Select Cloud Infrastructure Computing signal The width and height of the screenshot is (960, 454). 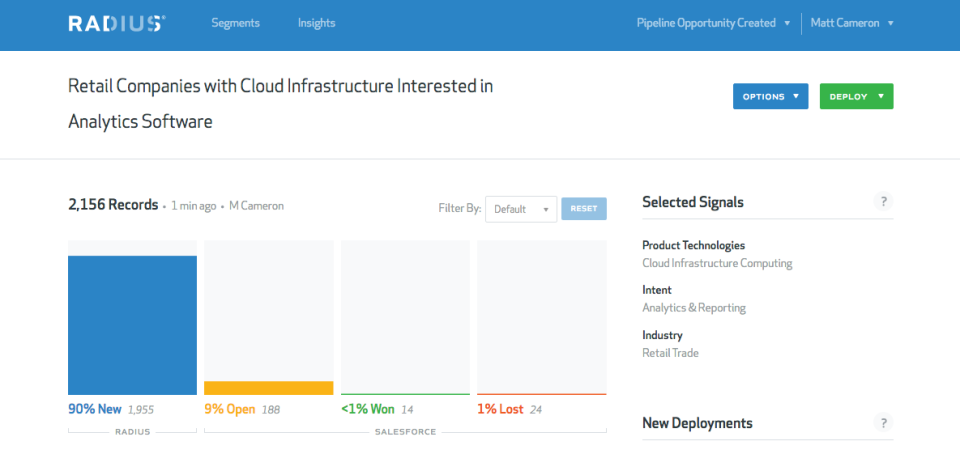coord(717,264)
